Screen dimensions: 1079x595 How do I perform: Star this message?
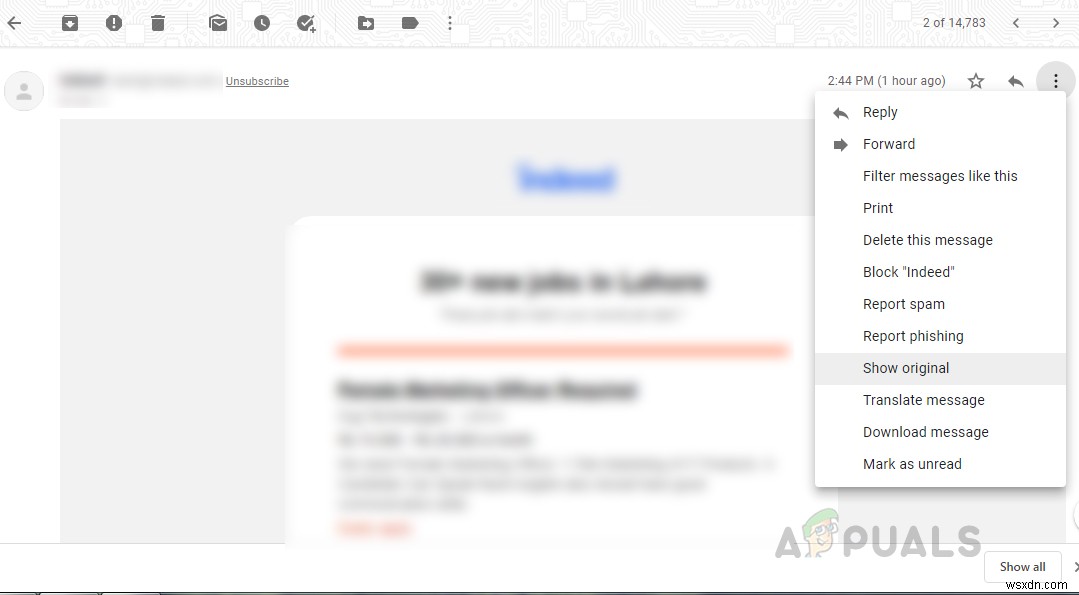[976, 81]
